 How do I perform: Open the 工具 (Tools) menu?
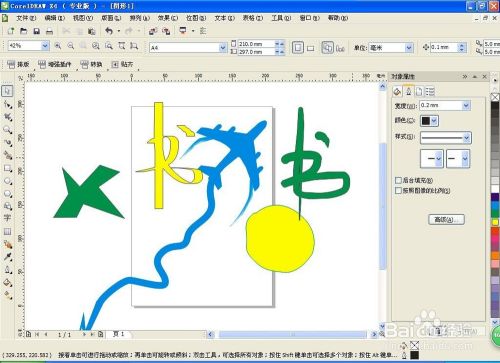tap(281, 18)
